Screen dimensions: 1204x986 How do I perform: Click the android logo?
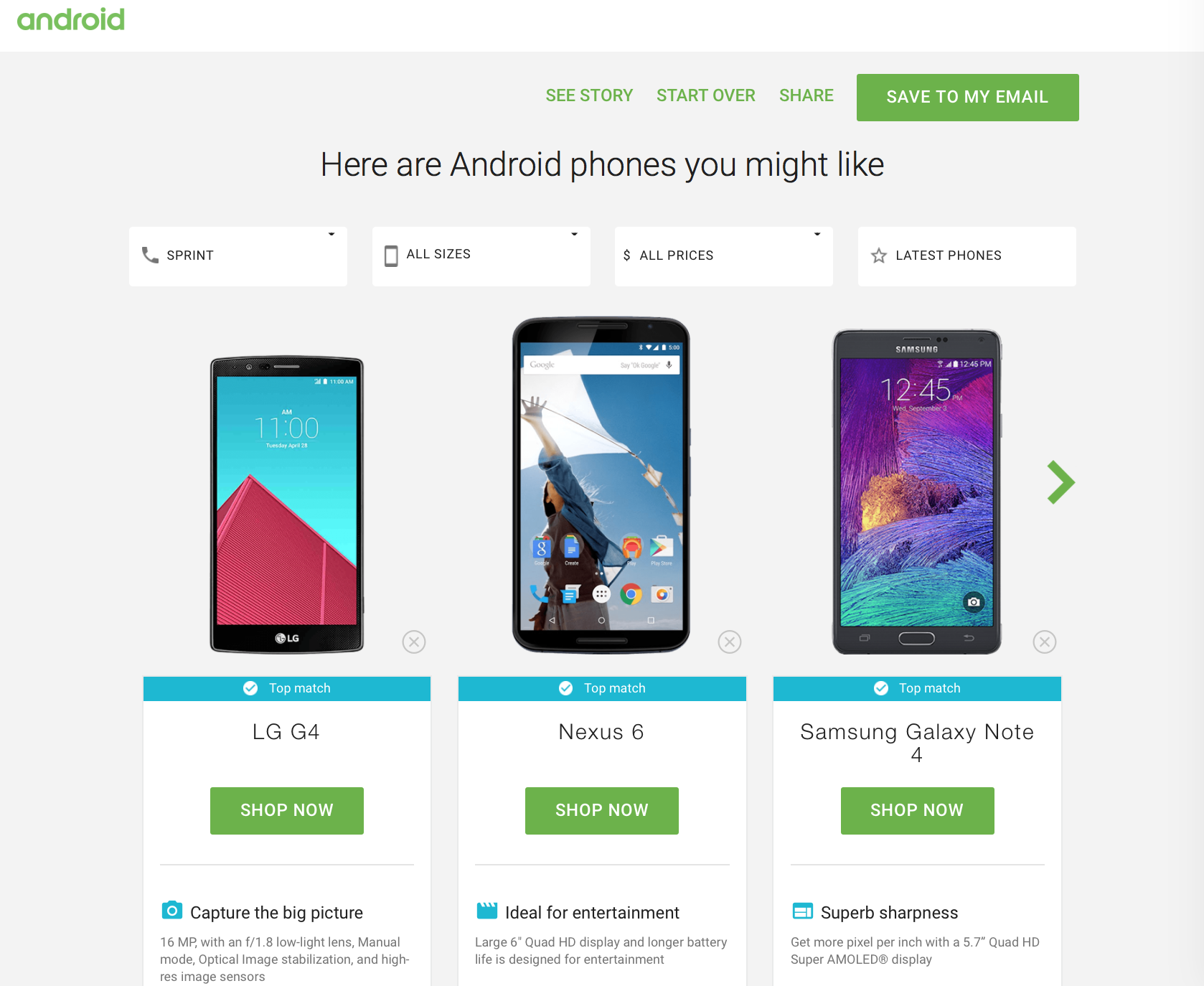coord(71,19)
